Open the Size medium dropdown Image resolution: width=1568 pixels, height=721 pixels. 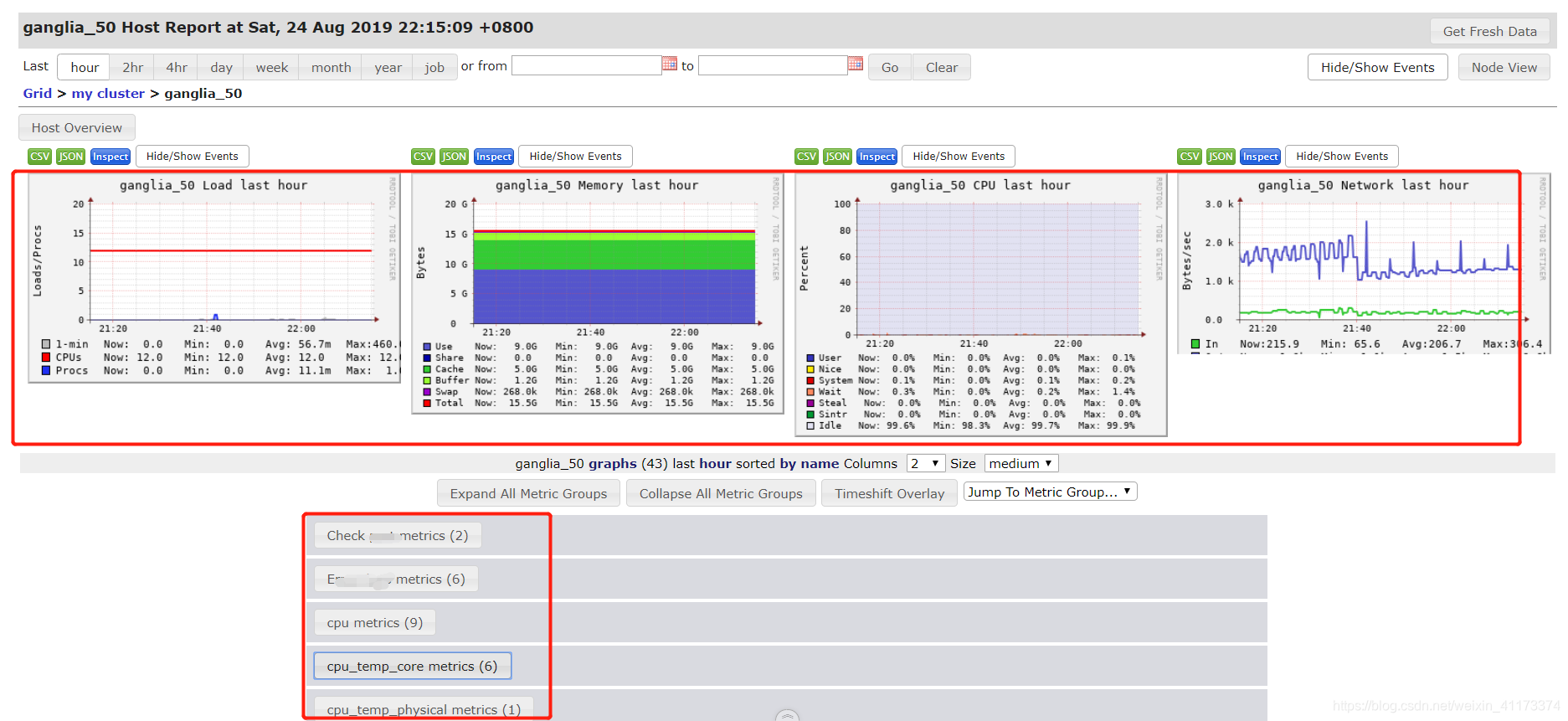tap(1021, 463)
